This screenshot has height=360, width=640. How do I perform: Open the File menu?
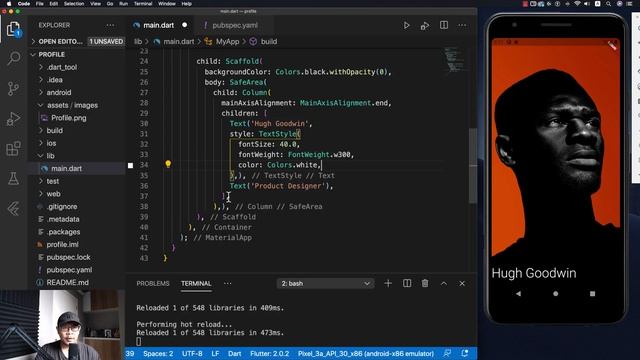coord(40,4)
